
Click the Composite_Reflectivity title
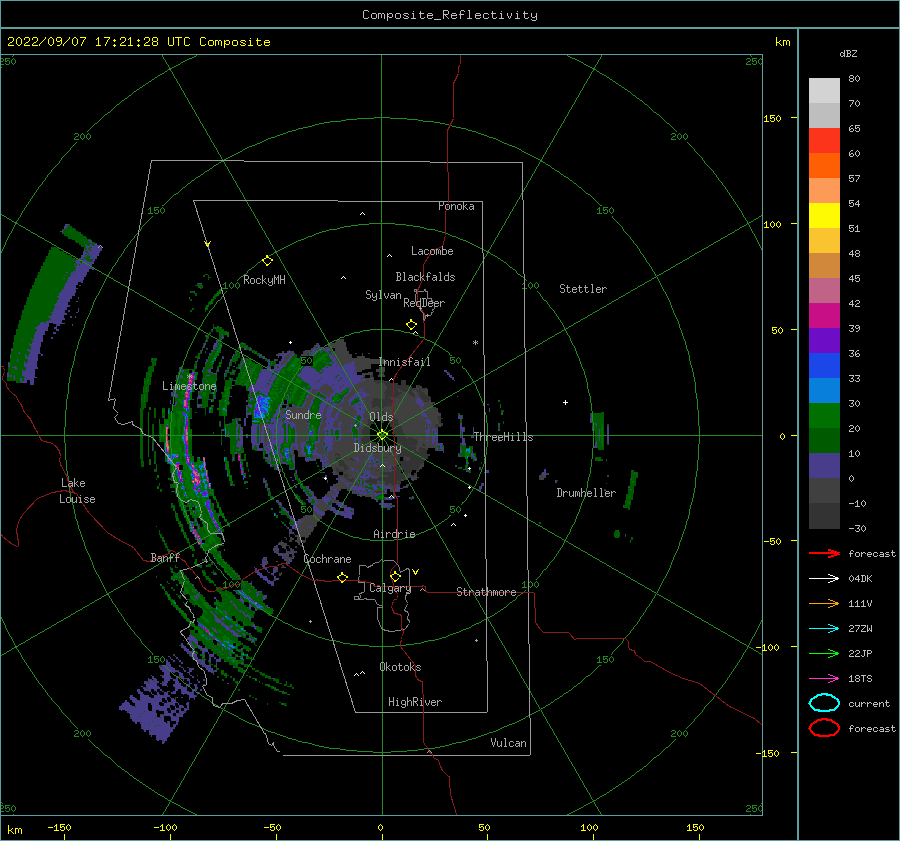(449, 15)
